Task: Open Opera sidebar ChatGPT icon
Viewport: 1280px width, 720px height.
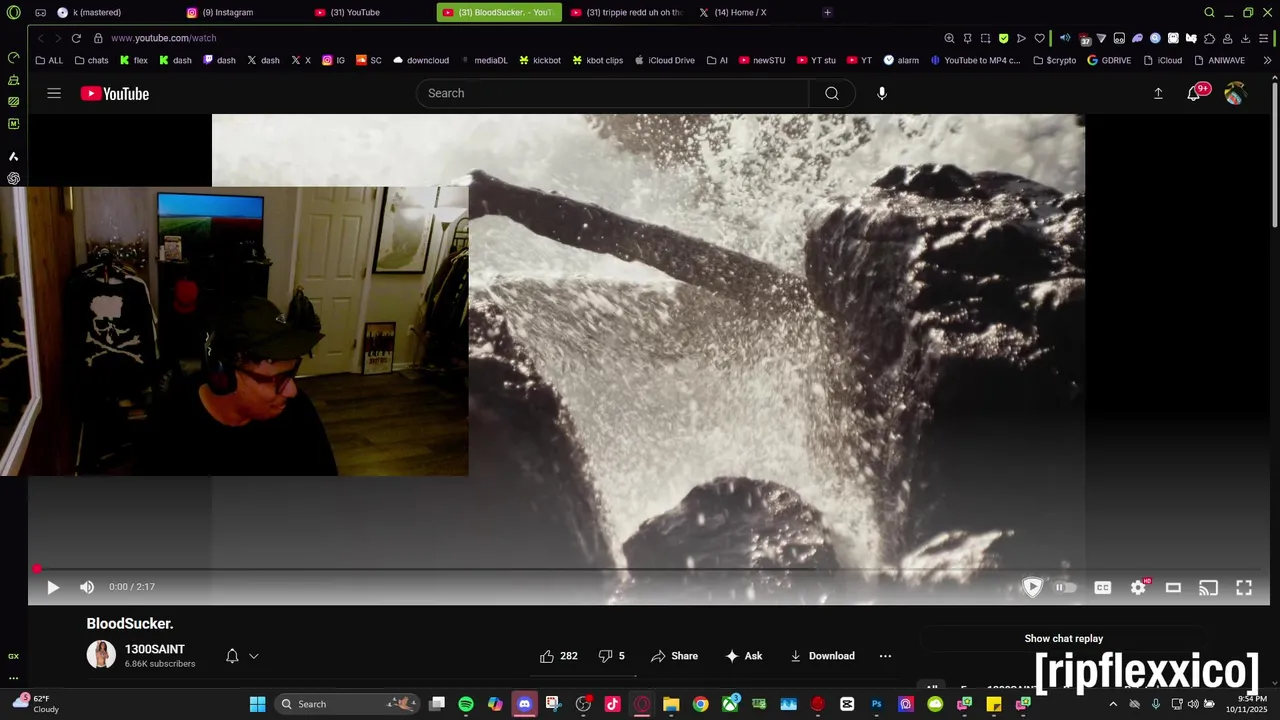Action: tap(13, 179)
